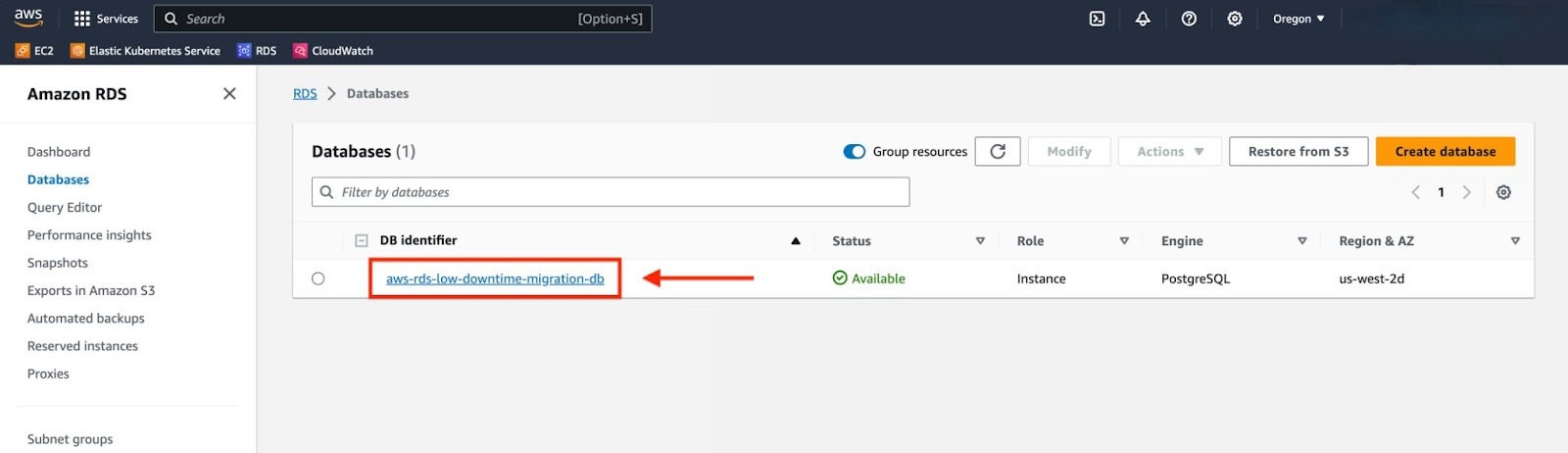The height and width of the screenshot is (453, 1568).
Task: Refresh the databases list
Action: coord(998,151)
